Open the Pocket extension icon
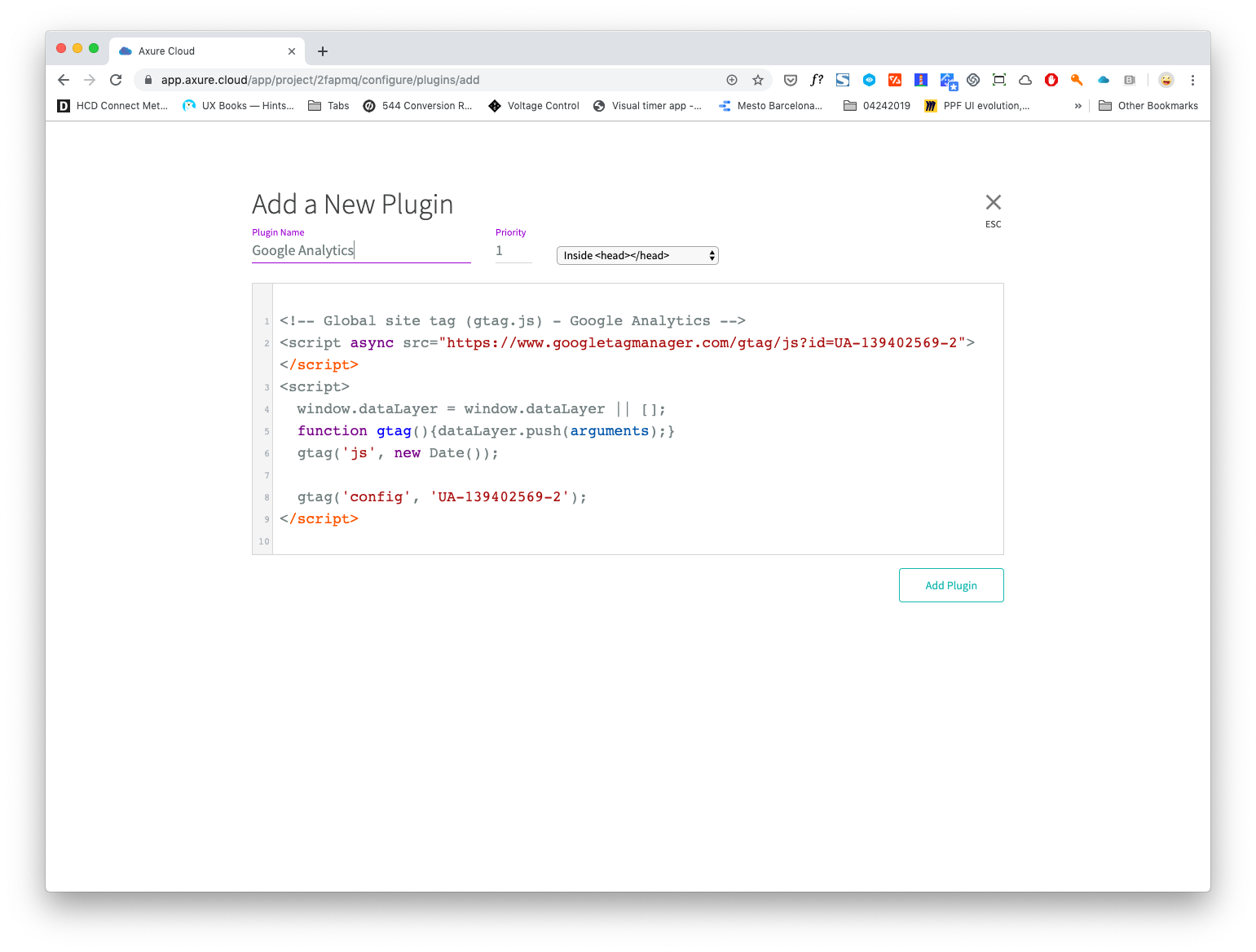Screen dimensions: 1256x952 pyautogui.click(x=791, y=80)
